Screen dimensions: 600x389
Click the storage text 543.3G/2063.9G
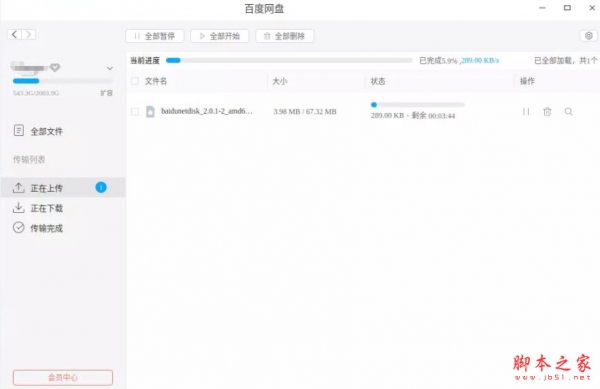(x=36, y=93)
